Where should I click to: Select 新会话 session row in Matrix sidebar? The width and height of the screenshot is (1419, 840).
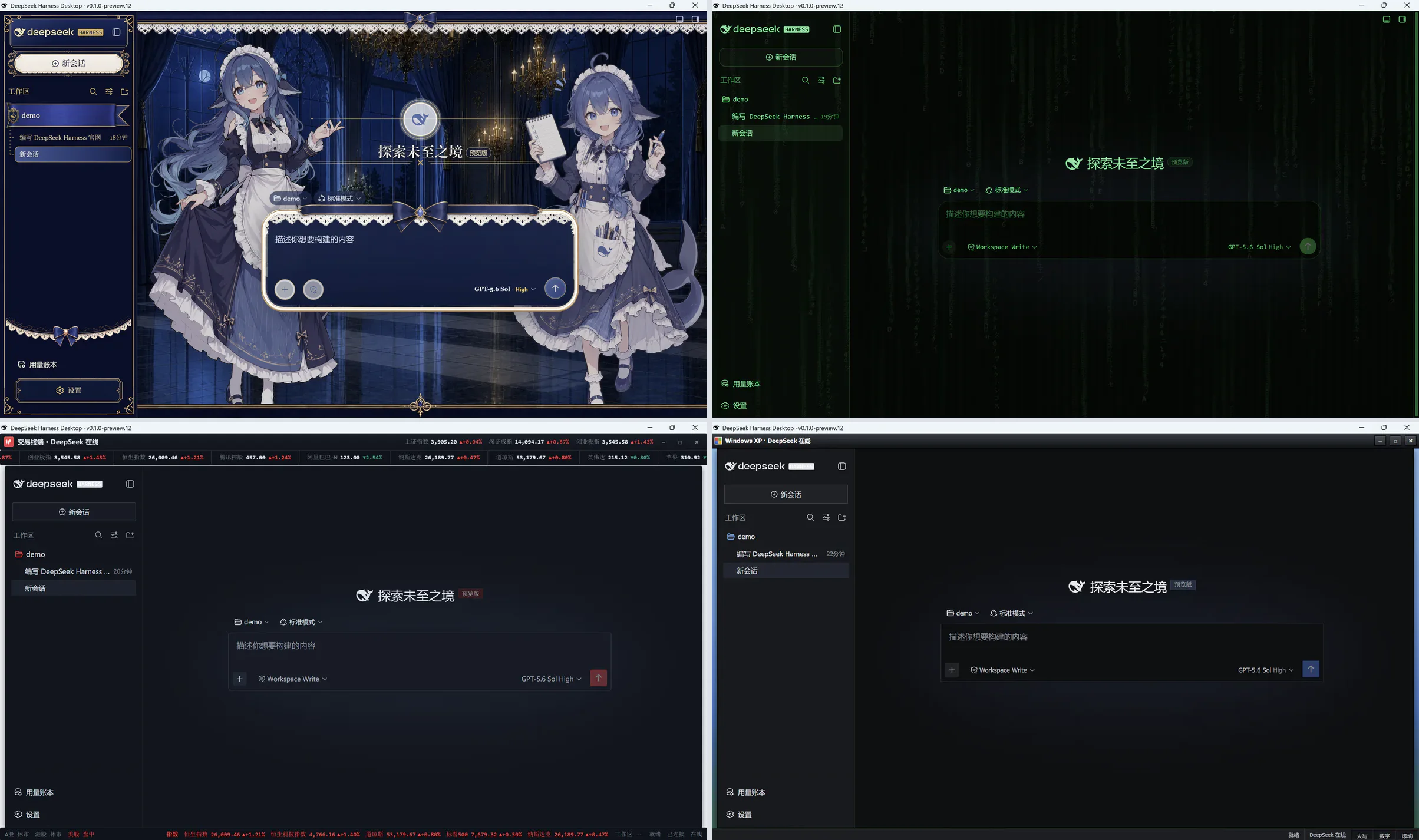781,133
